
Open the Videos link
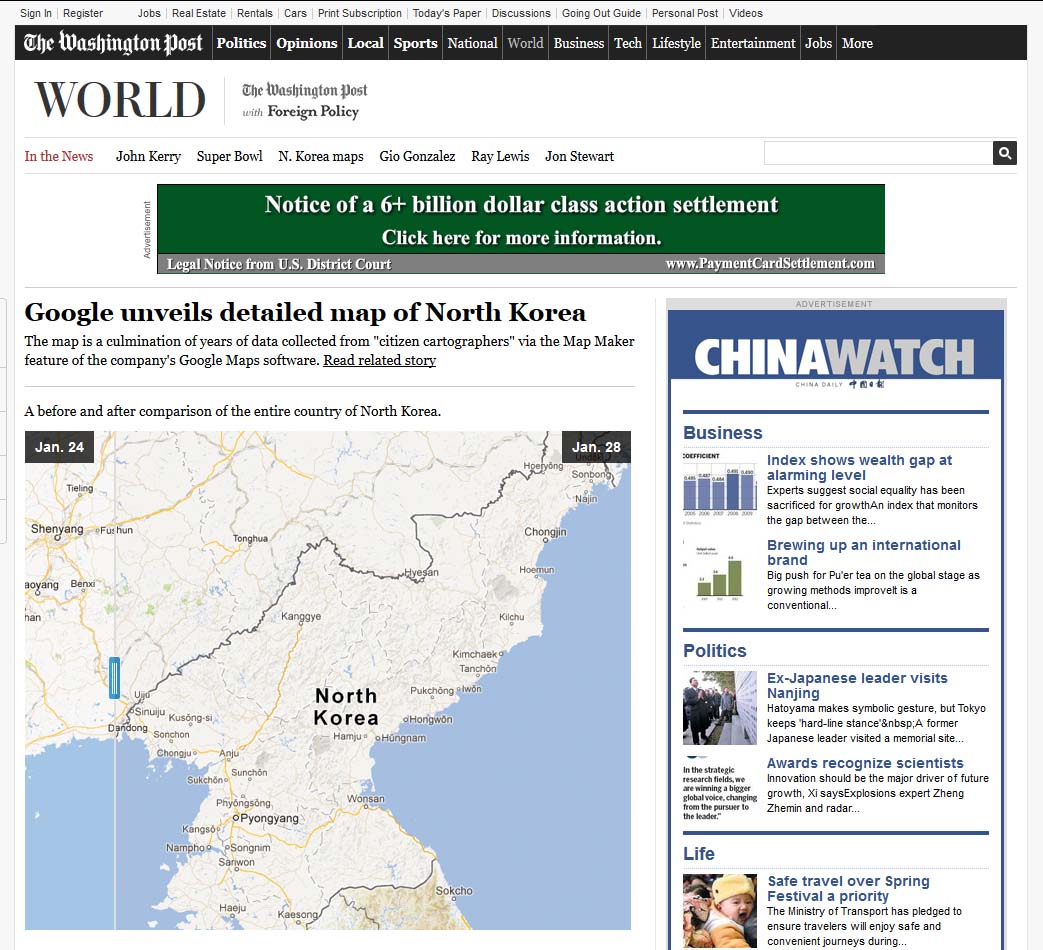pyautogui.click(x=746, y=13)
